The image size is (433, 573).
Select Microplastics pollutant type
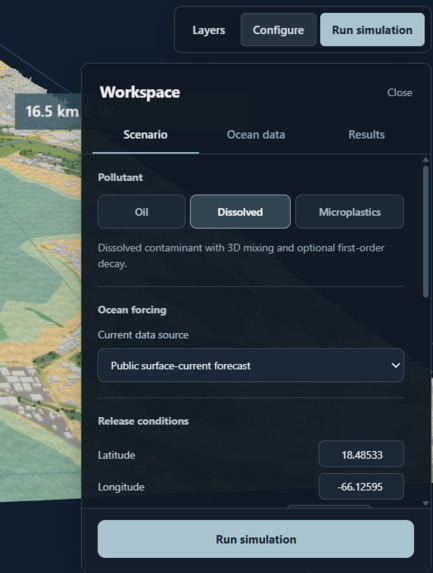[349, 212]
